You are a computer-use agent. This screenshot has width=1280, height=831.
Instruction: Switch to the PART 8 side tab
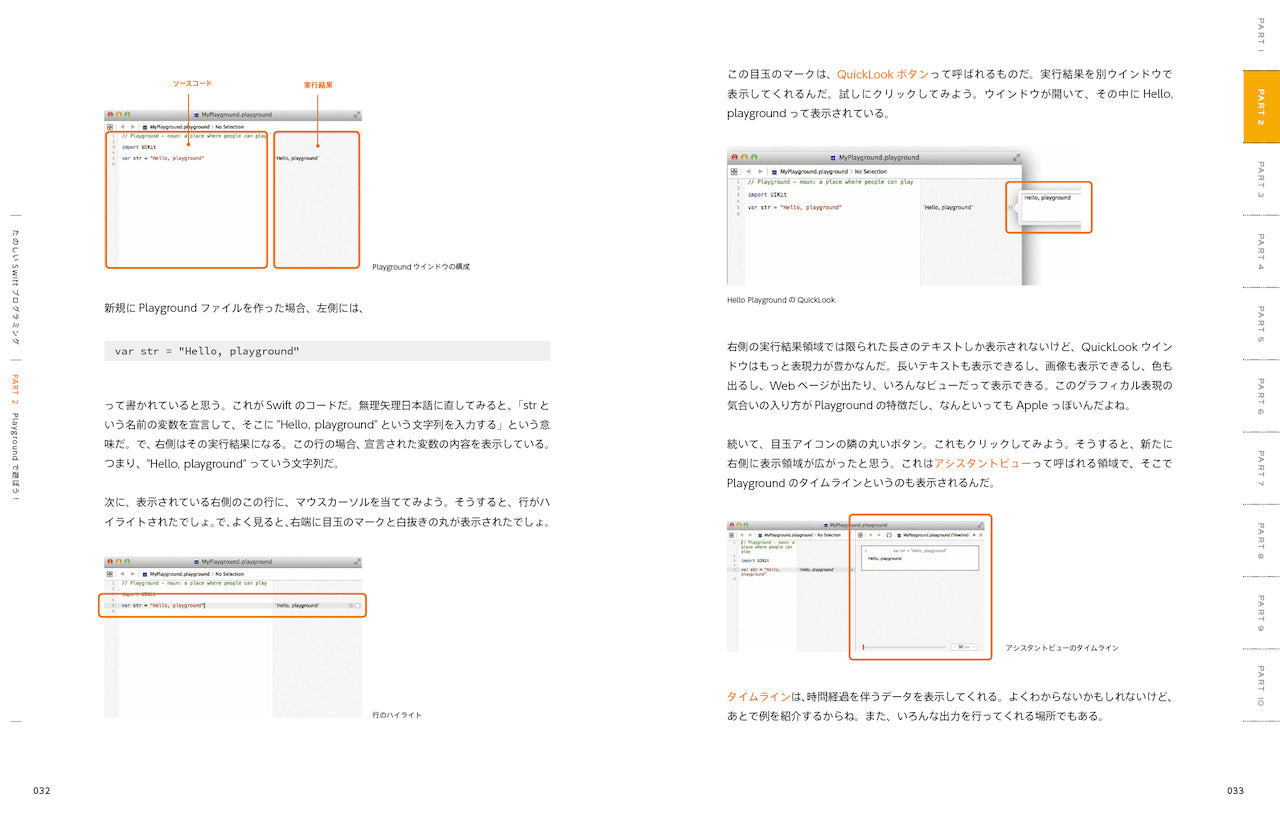(1261, 540)
